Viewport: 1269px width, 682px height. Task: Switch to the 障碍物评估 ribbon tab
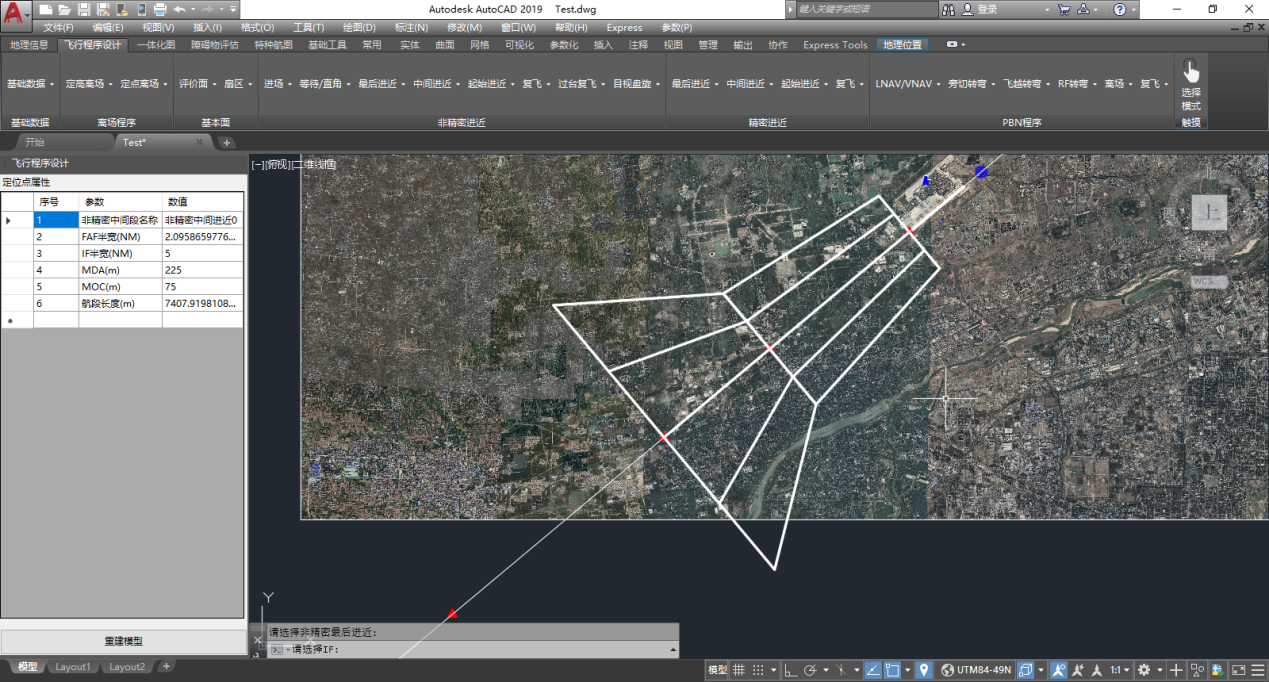pyautogui.click(x=216, y=45)
